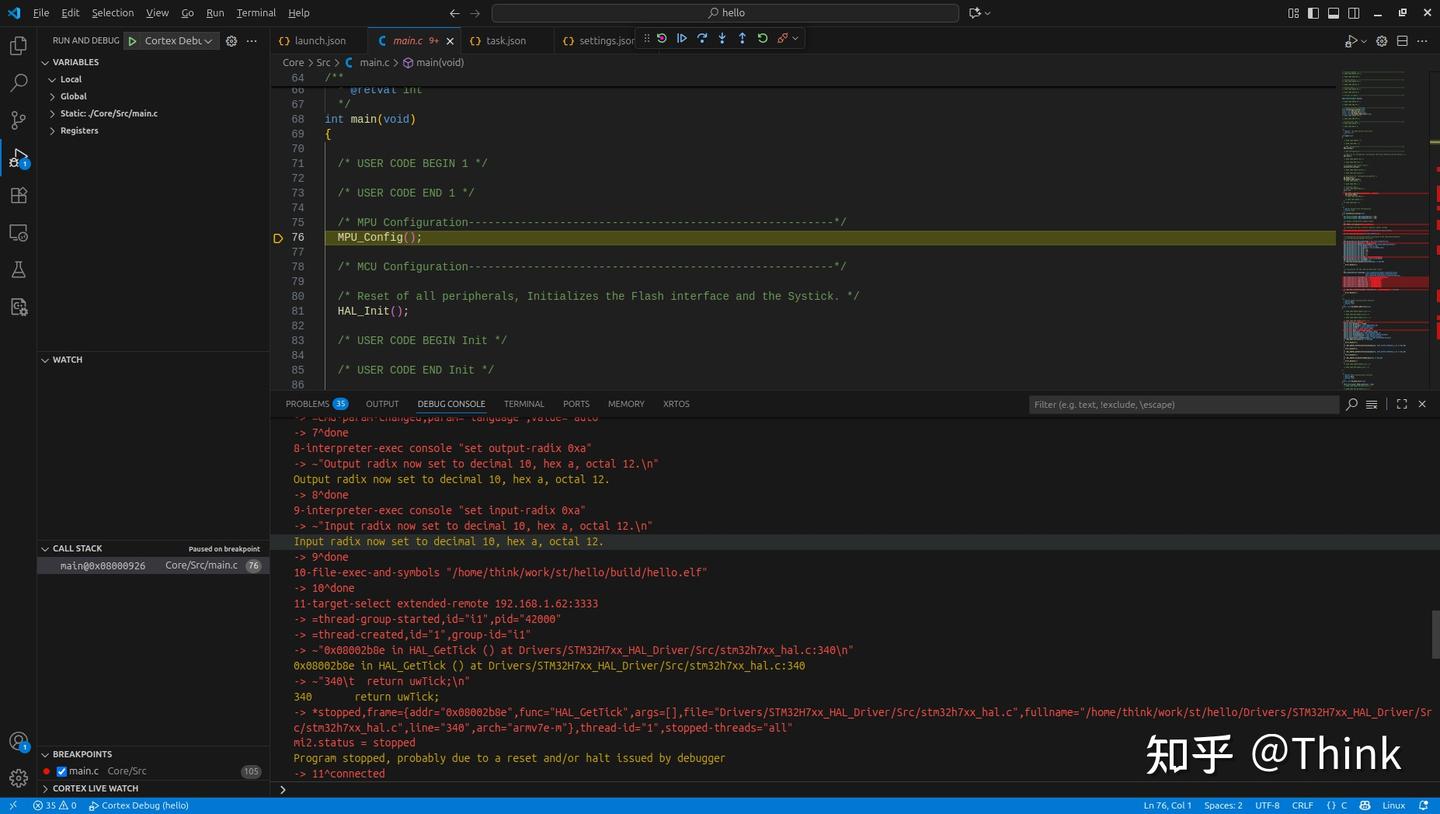Open the Extensions view in activity bar
1440x814 pixels.
[x=18, y=195]
